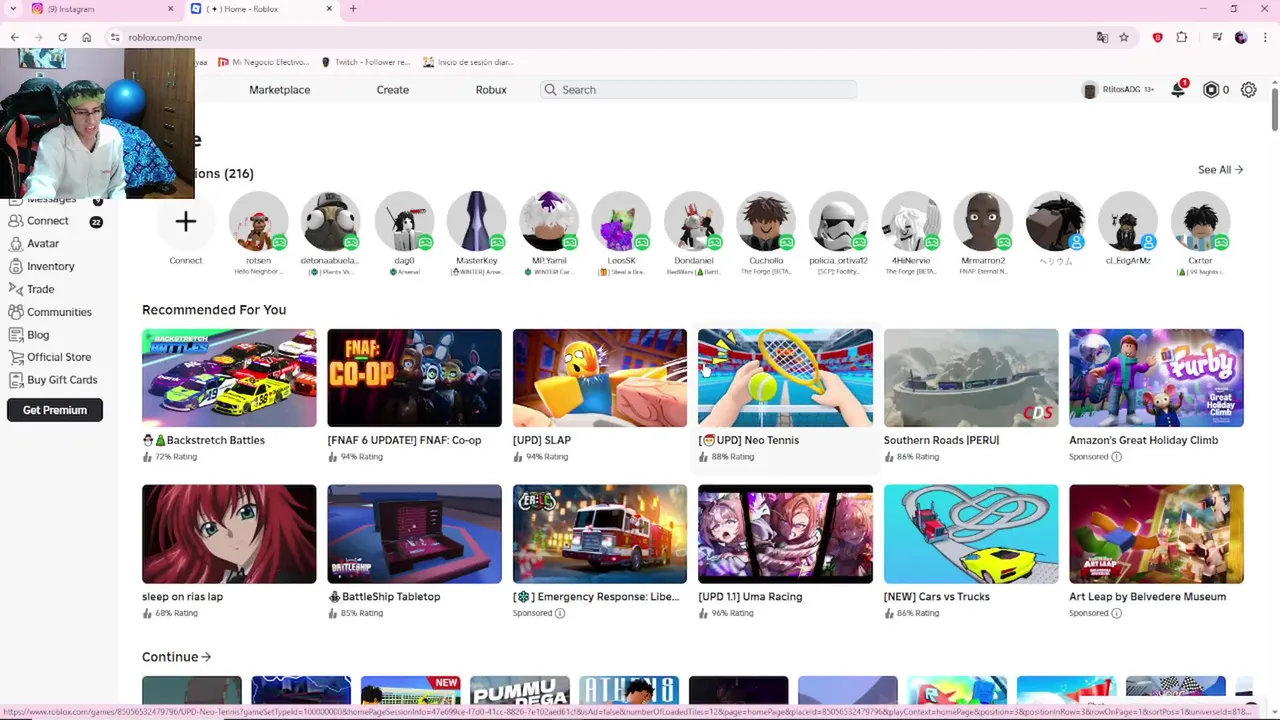Open Connect in the sidebar
The image size is (1280, 720).
click(48, 221)
